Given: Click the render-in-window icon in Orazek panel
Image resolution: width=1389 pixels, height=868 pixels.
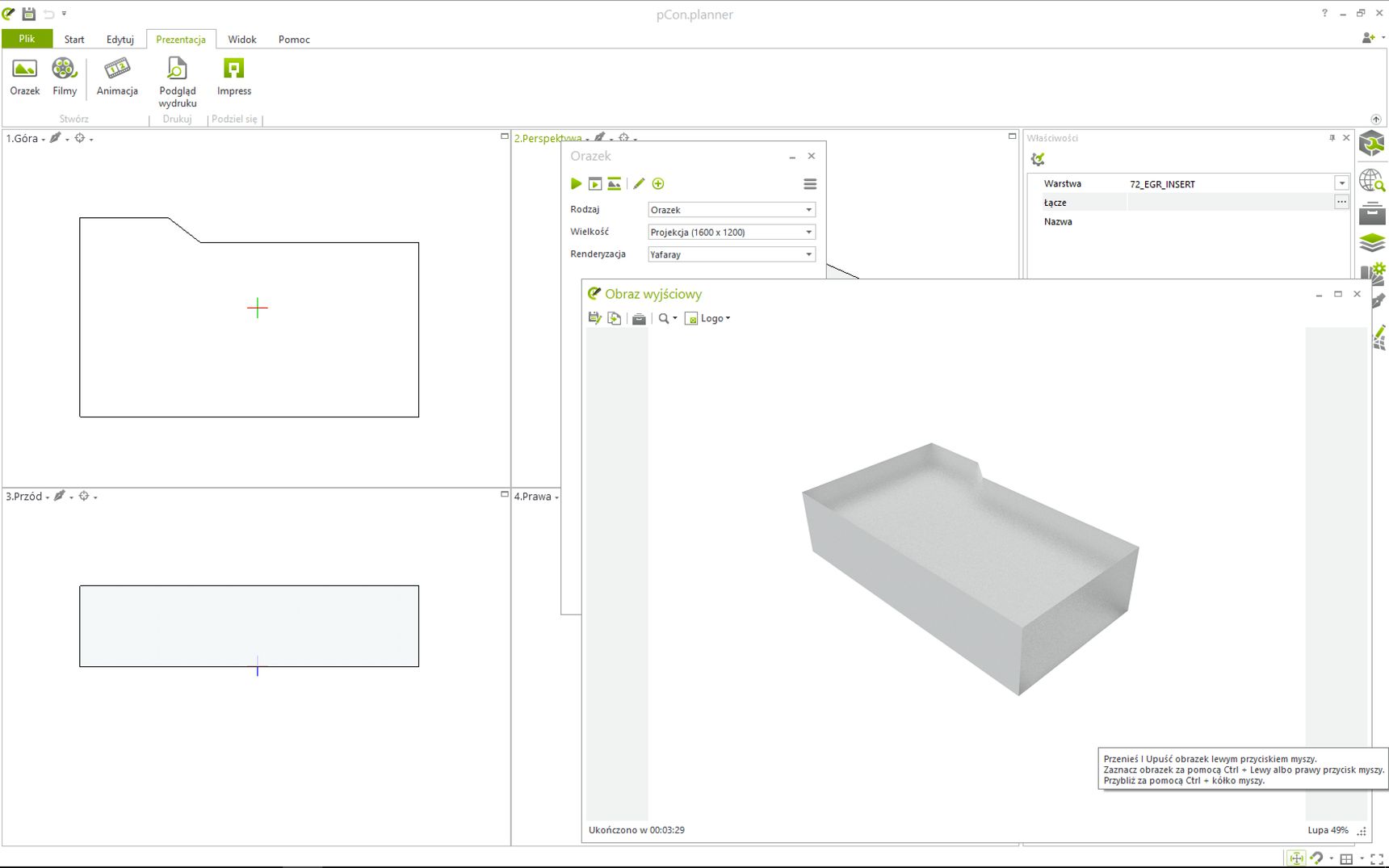Looking at the screenshot, I should coord(595,184).
